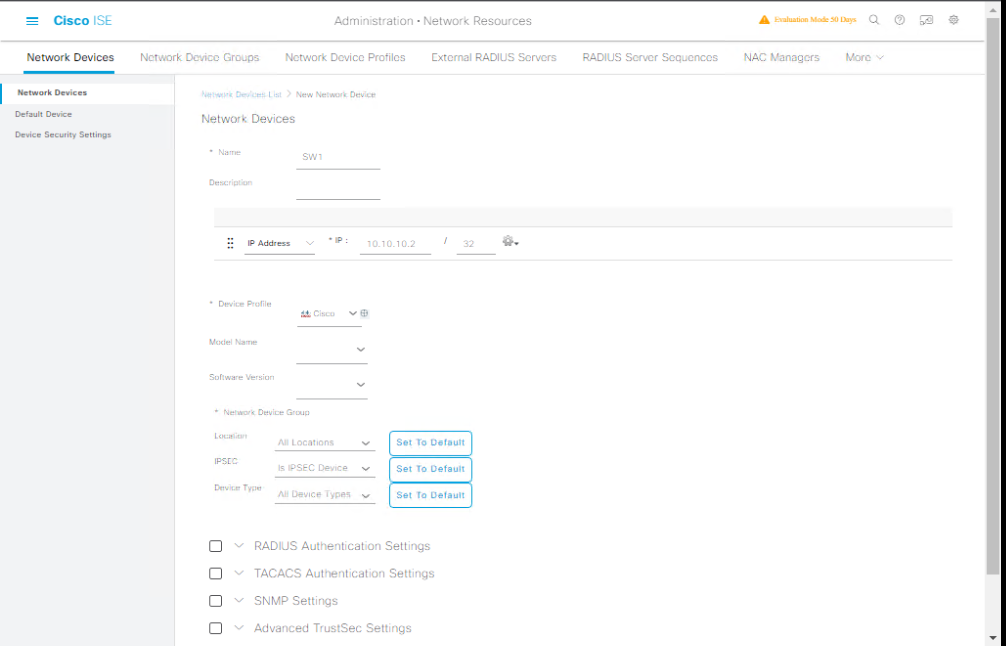Switch to Network Devices tab
This screenshot has height=646, width=1006.
pos(70,58)
